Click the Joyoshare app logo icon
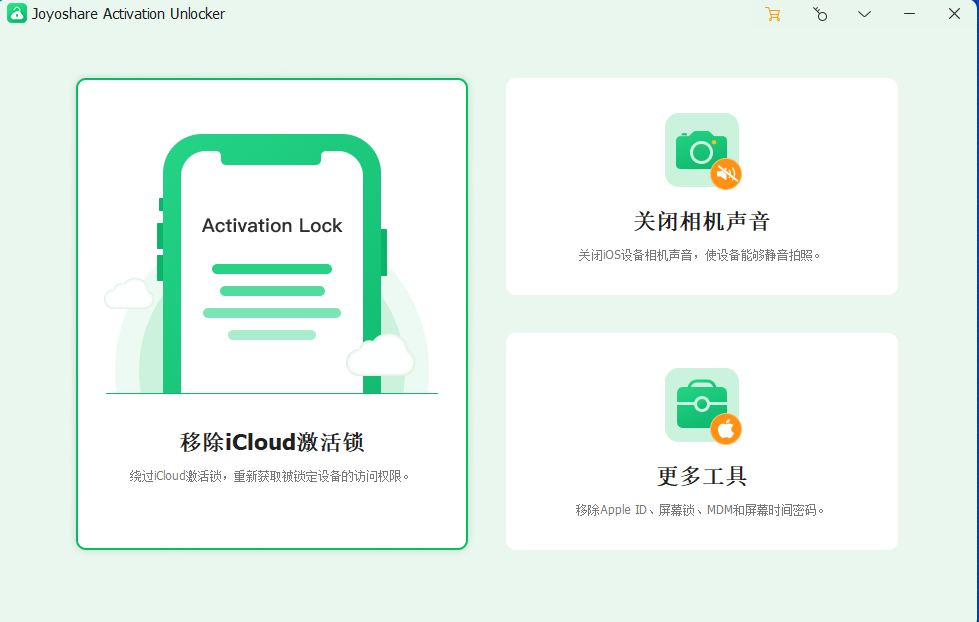Viewport: 979px width, 622px height. [x=17, y=13]
